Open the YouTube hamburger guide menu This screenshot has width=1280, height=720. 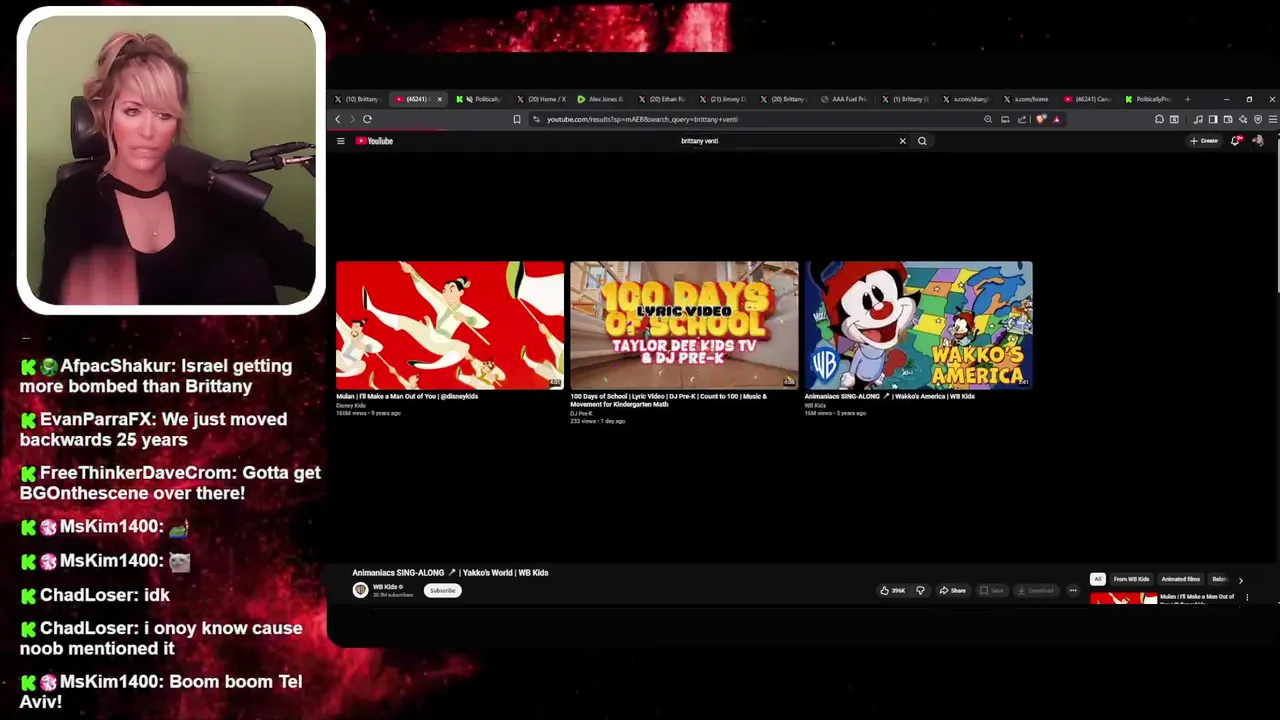click(x=341, y=141)
